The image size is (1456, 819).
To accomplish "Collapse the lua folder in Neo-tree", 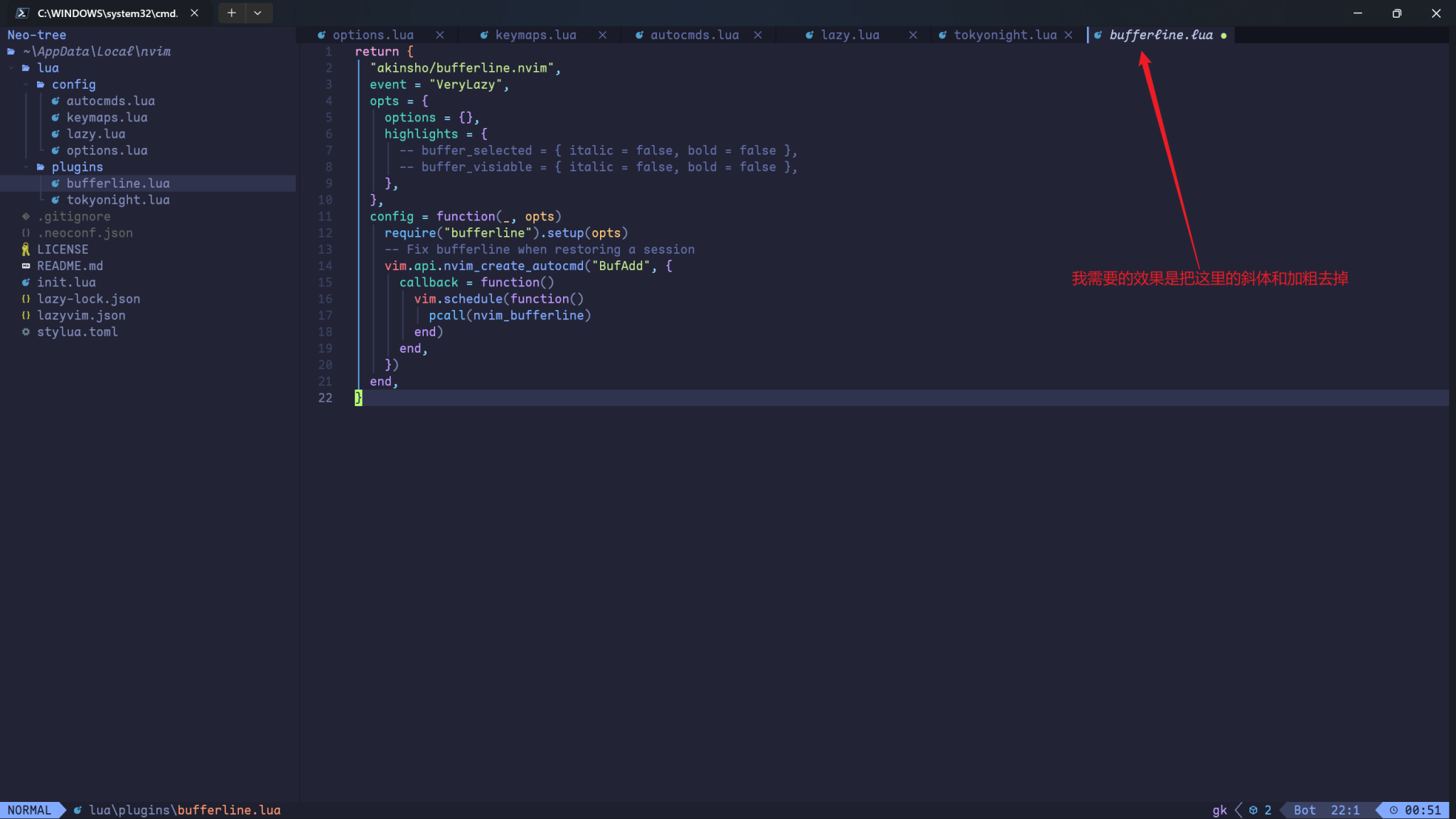I will pyautogui.click(x=48, y=68).
